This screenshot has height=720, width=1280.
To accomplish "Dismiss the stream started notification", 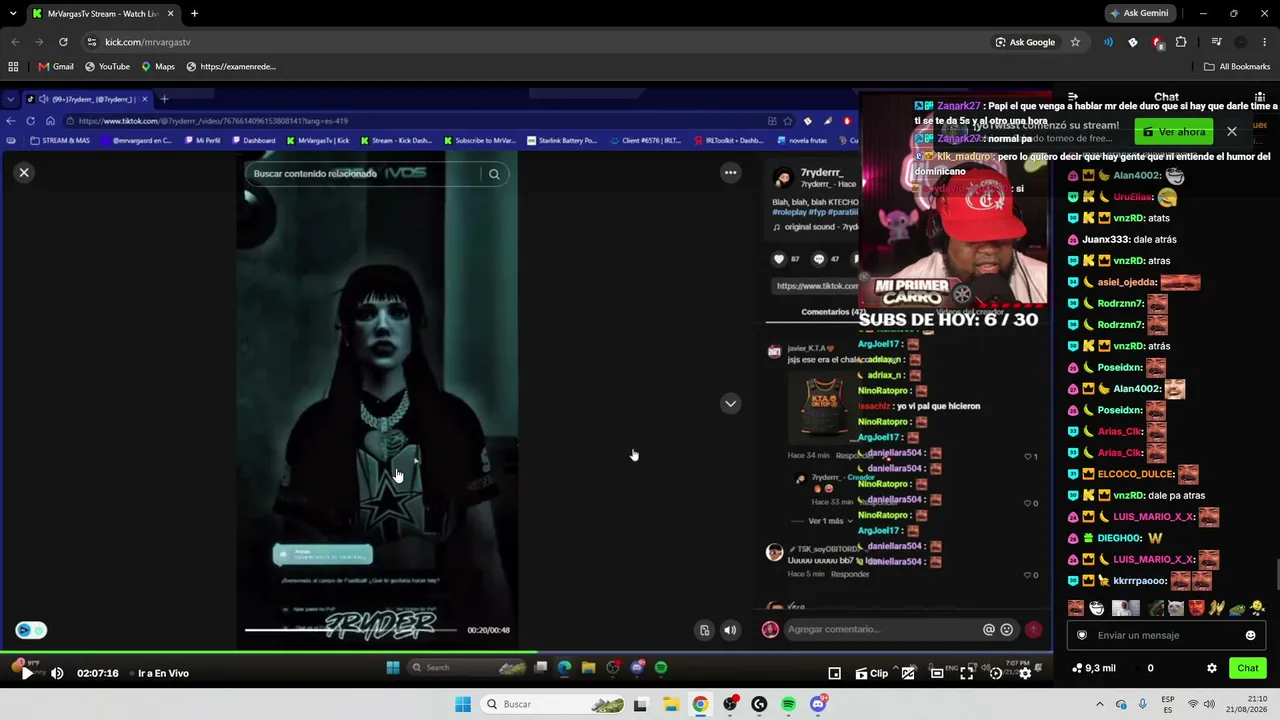I will [x=1232, y=131].
